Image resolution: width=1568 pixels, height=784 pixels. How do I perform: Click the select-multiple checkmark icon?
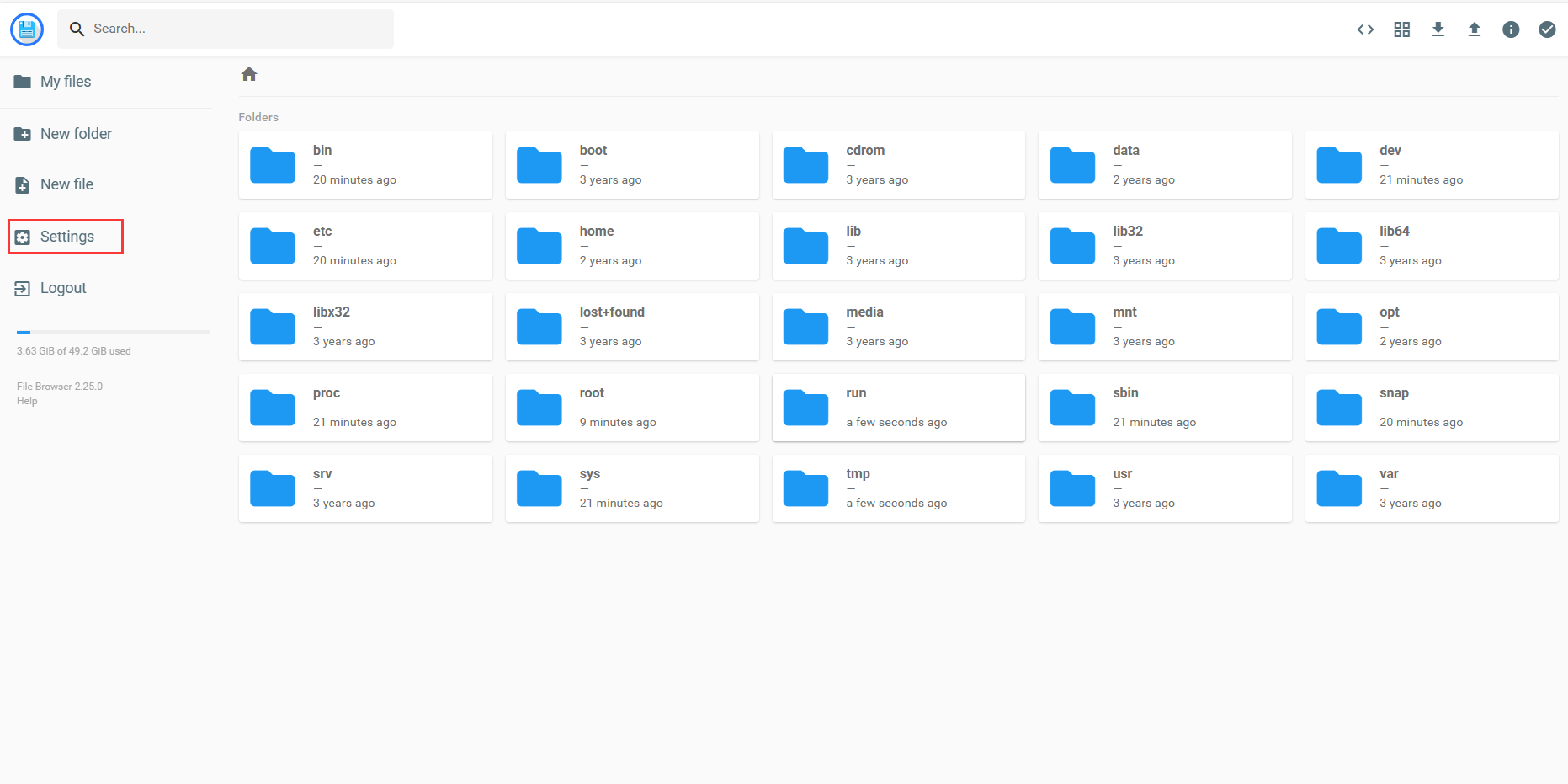1547,29
